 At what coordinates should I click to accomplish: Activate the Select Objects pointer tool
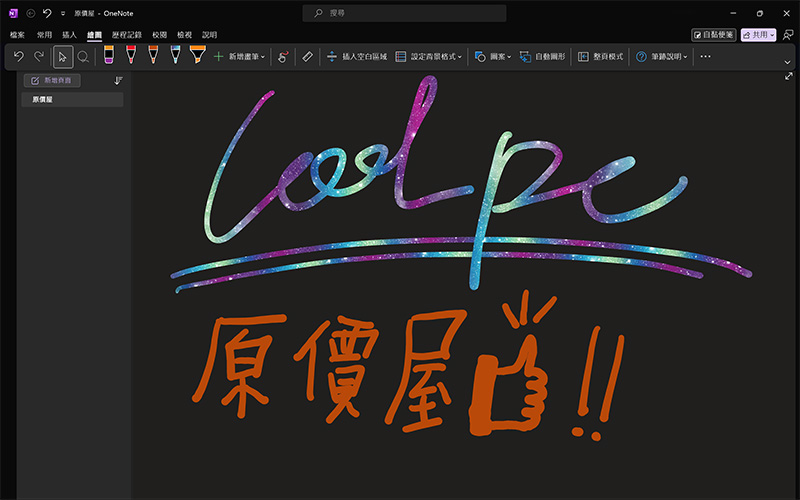[63, 57]
